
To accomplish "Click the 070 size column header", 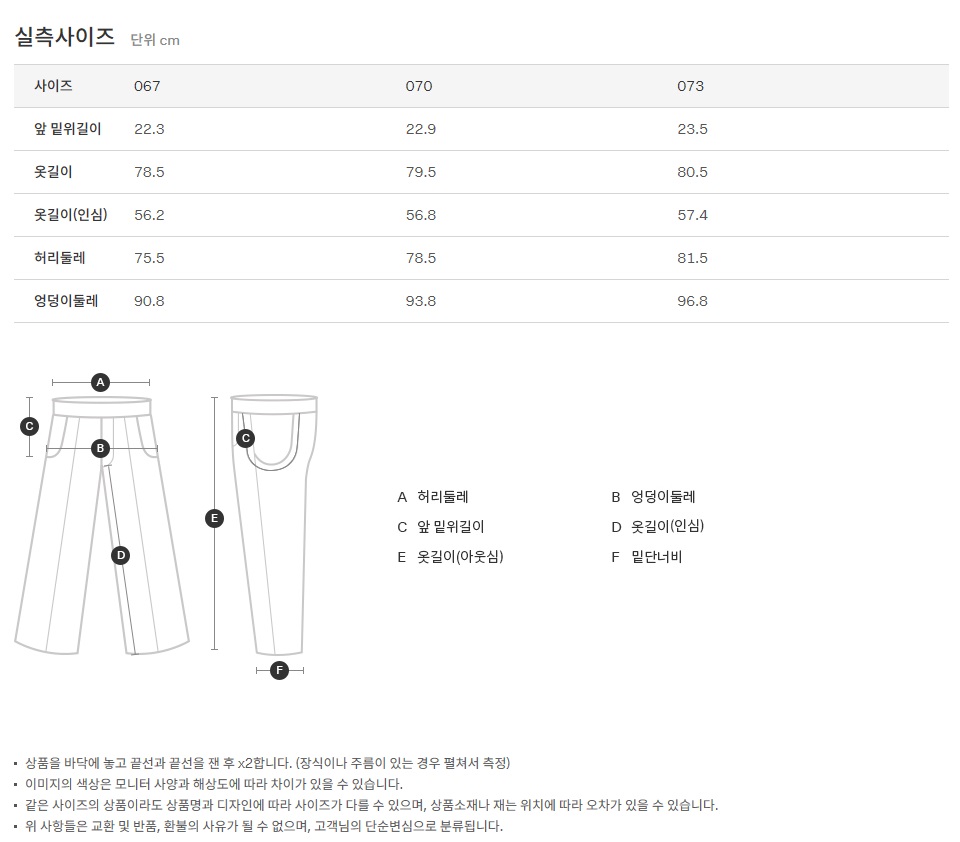I will pos(419,86).
